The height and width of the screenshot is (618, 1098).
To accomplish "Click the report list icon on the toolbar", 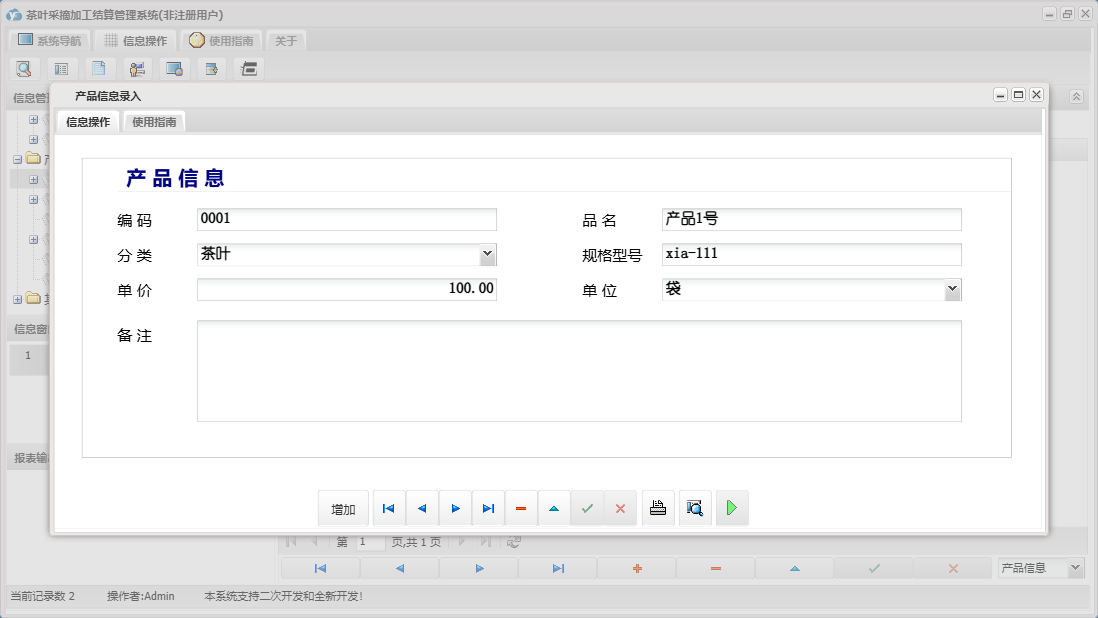I will [61, 69].
